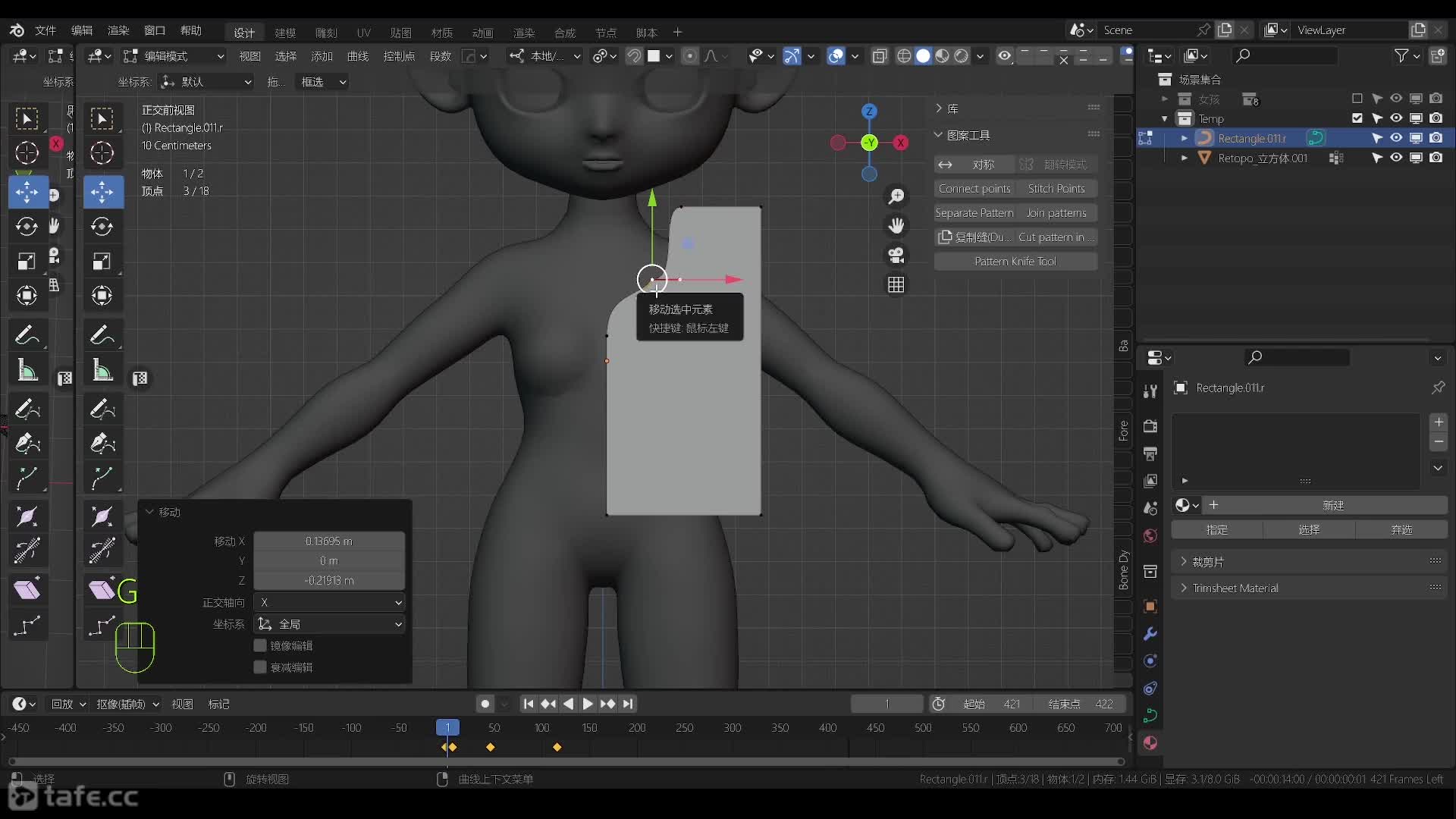
Task: Open Render properties tab icon
Action: click(1150, 425)
